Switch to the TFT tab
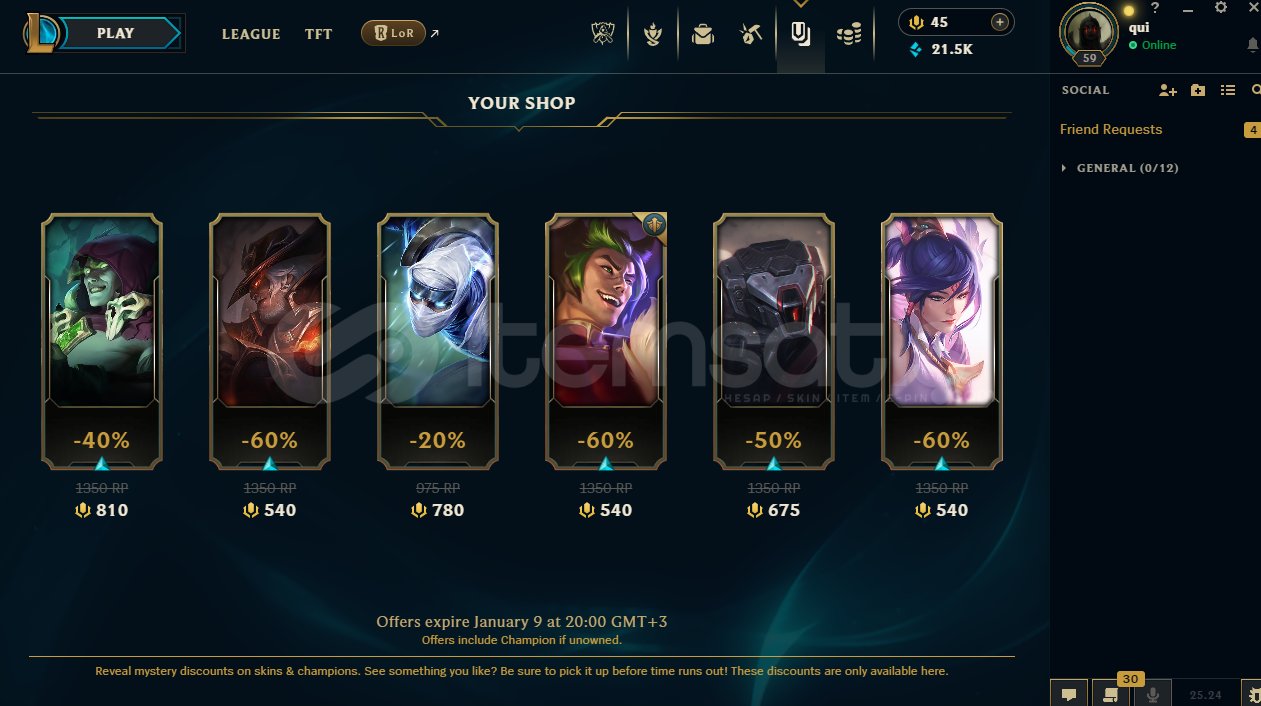1261x706 pixels. 319,34
